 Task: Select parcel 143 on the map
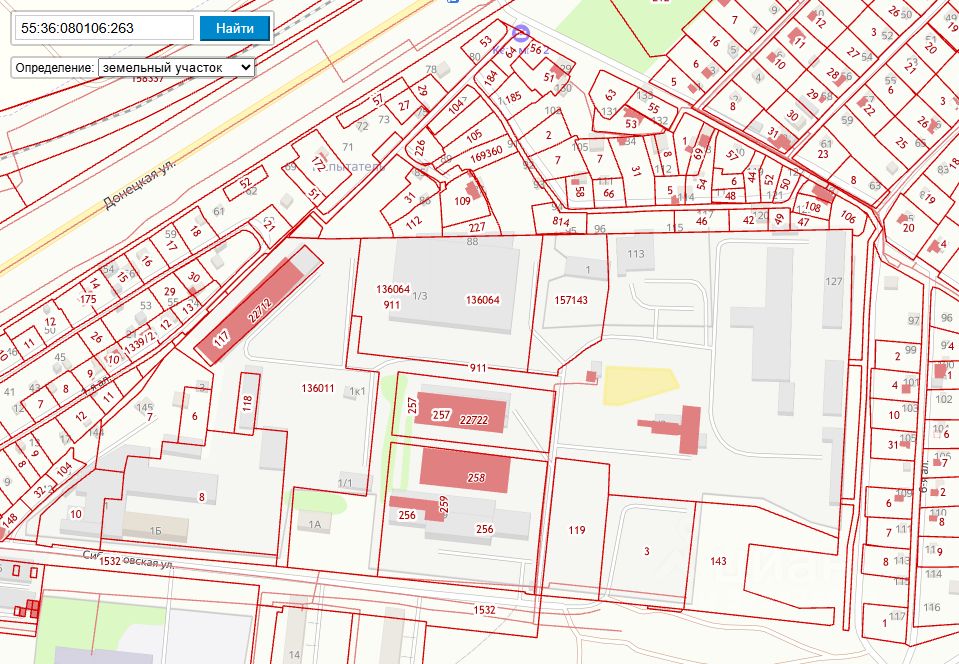[x=718, y=561]
